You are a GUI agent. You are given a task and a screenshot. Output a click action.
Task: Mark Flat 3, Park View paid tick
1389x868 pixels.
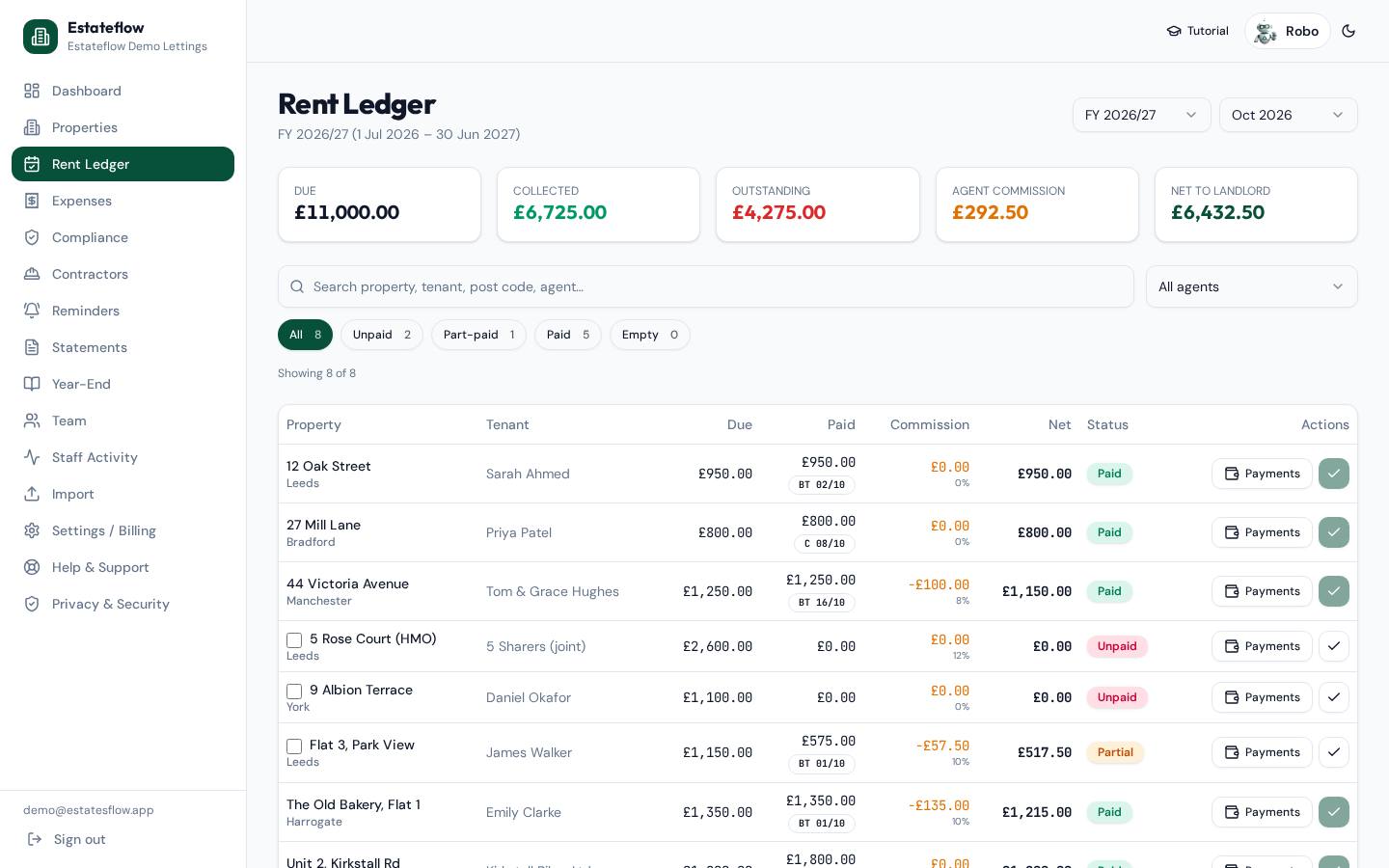point(1334,752)
